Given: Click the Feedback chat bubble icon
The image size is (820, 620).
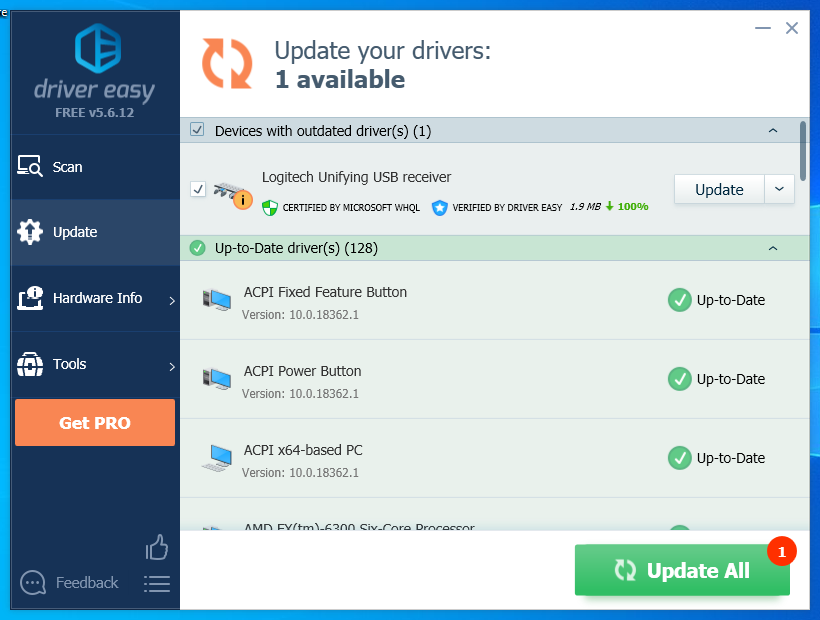Looking at the screenshot, I should (33, 582).
